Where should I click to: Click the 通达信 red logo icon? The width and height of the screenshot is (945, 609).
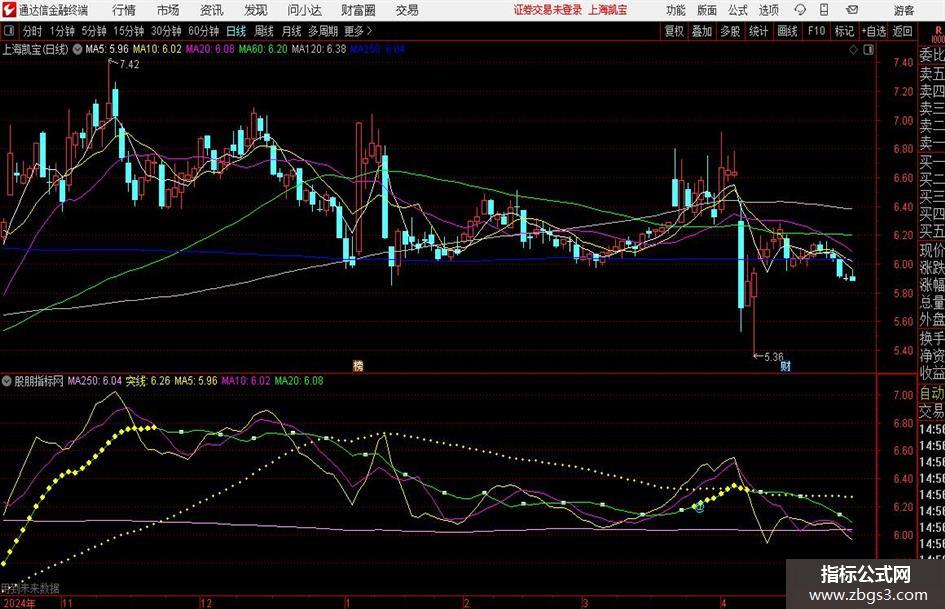(10, 10)
